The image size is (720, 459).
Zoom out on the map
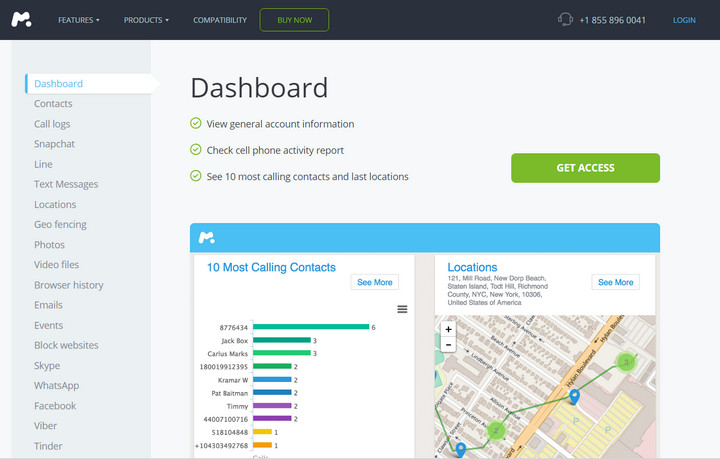pos(448,344)
